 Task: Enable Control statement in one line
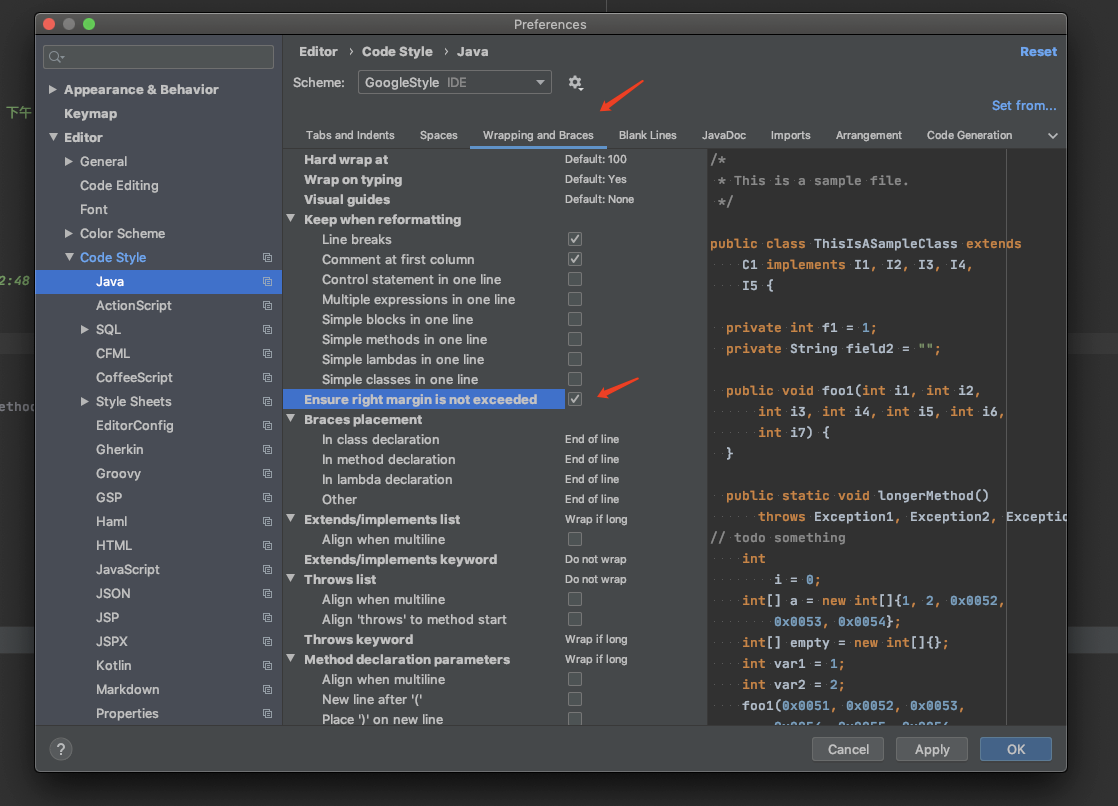click(575, 279)
